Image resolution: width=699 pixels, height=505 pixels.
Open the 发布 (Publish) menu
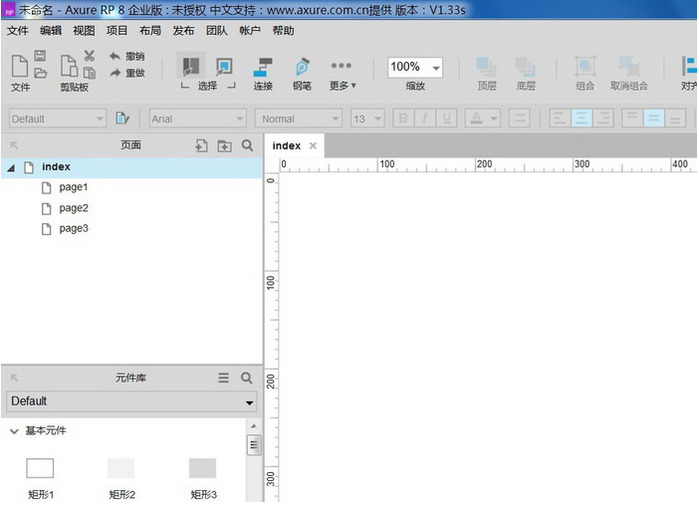click(184, 31)
